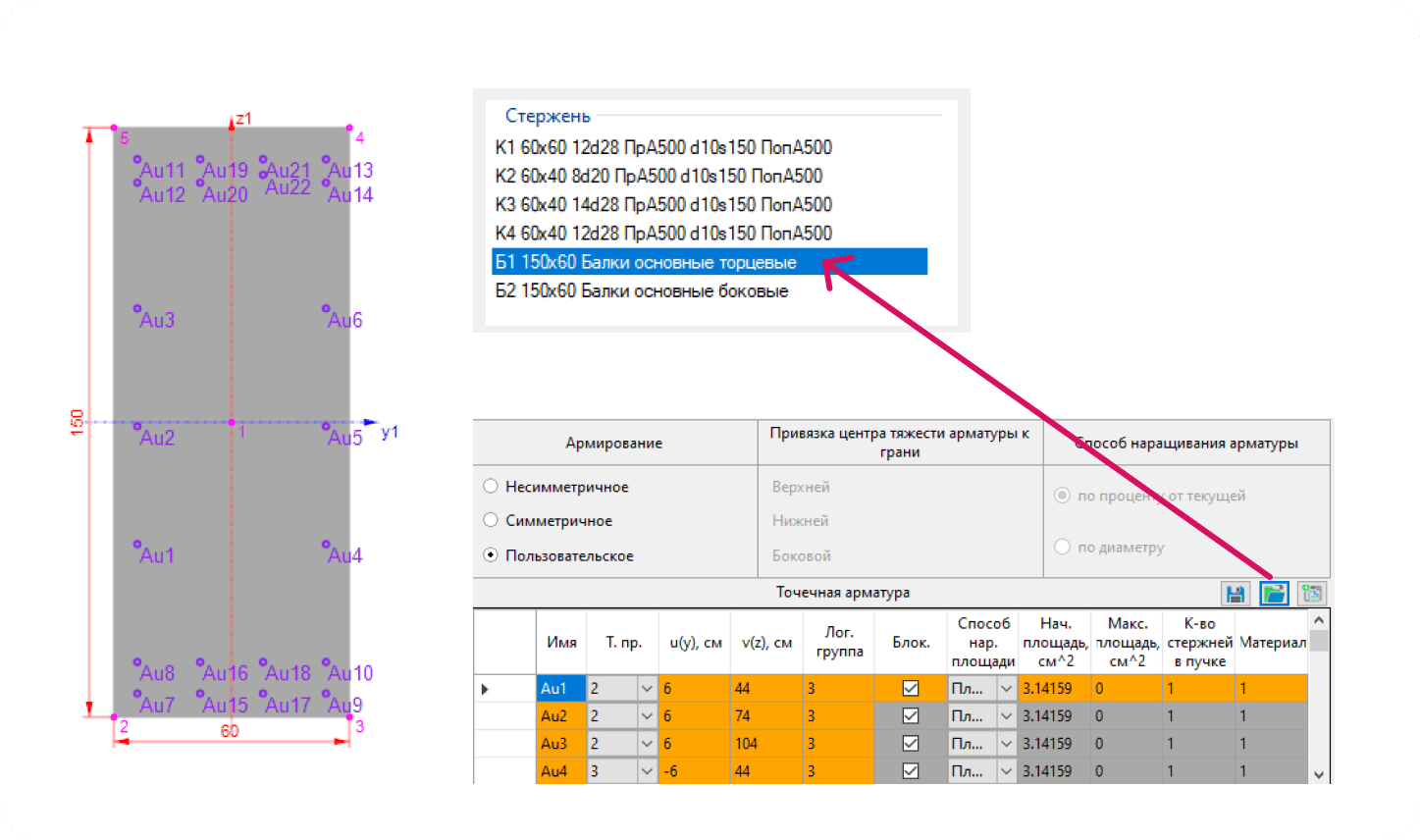Click rebar point Au6 in the section drawing
This screenshot has height=840, width=1420.
tap(326, 308)
